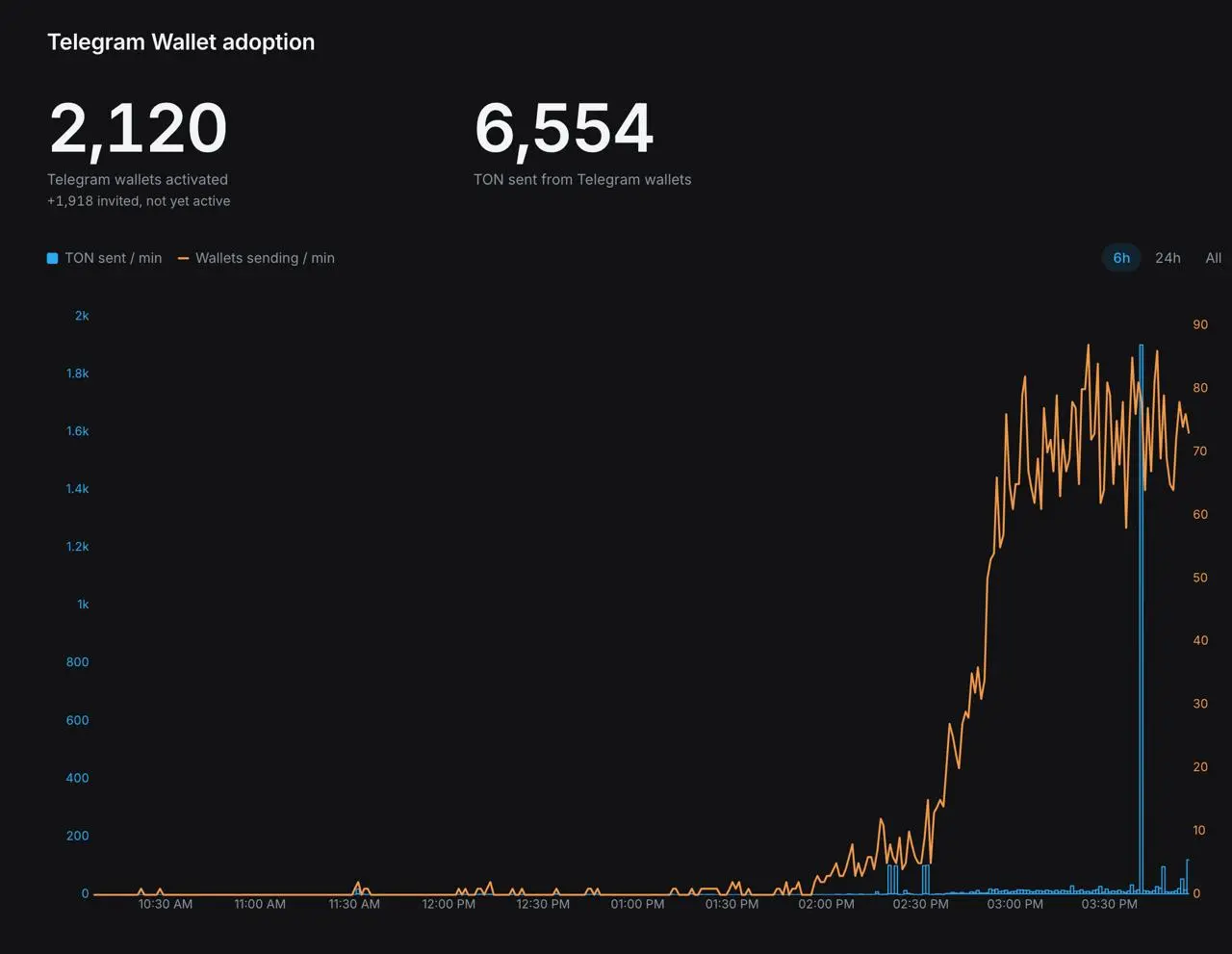
Task: Click the '+1,918 invited, not yet active' text
Action: [139, 201]
